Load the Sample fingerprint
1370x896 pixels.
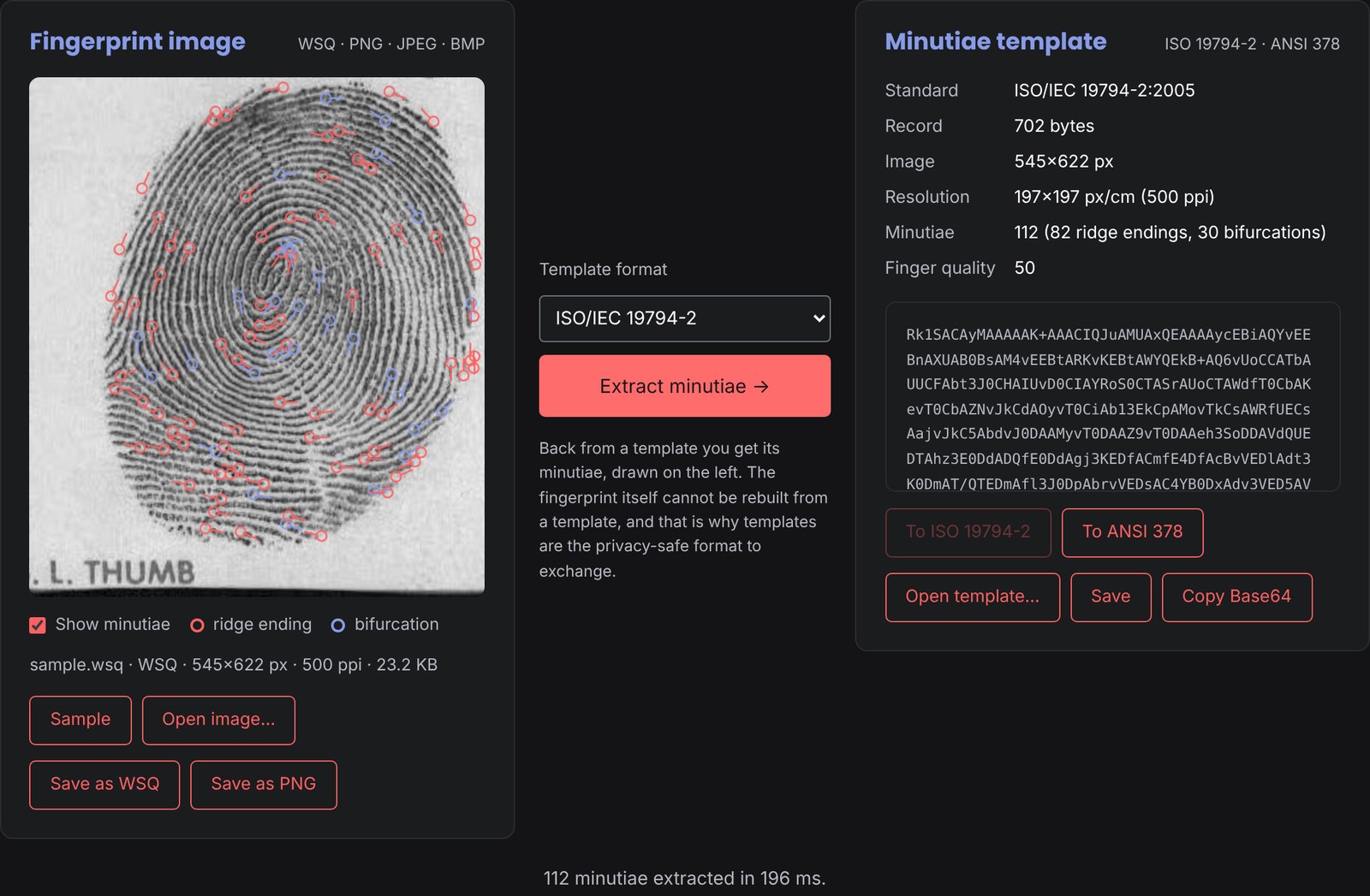(x=80, y=720)
